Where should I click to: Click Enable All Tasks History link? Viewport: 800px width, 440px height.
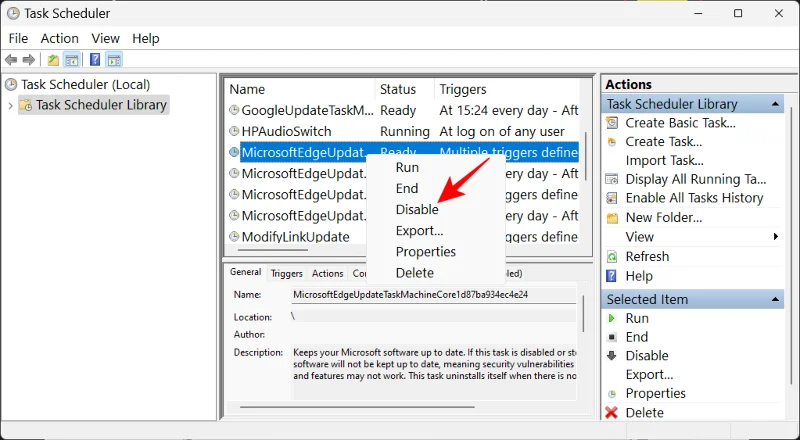click(694, 198)
